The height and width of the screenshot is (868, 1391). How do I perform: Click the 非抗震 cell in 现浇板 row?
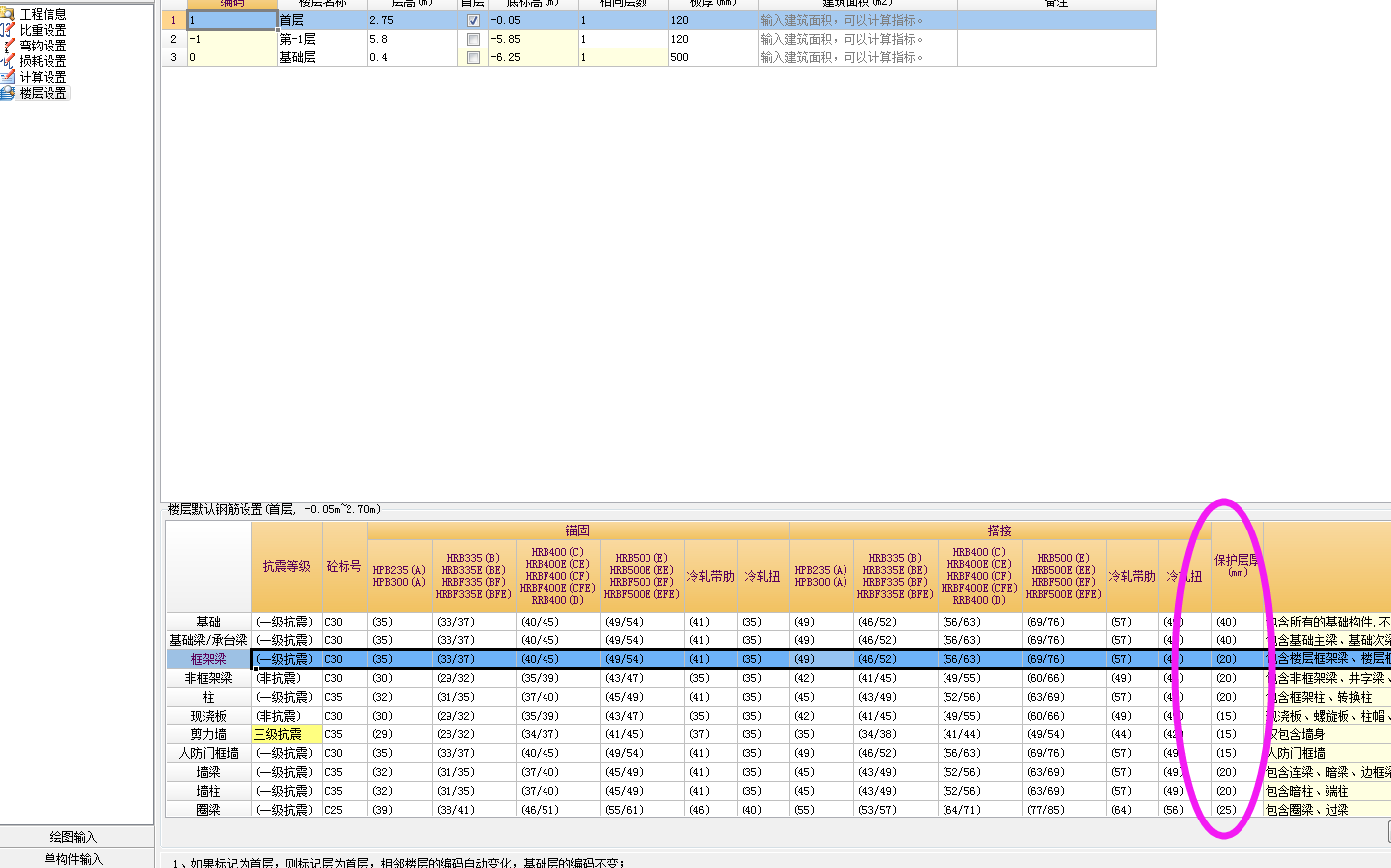pyautogui.click(x=286, y=716)
